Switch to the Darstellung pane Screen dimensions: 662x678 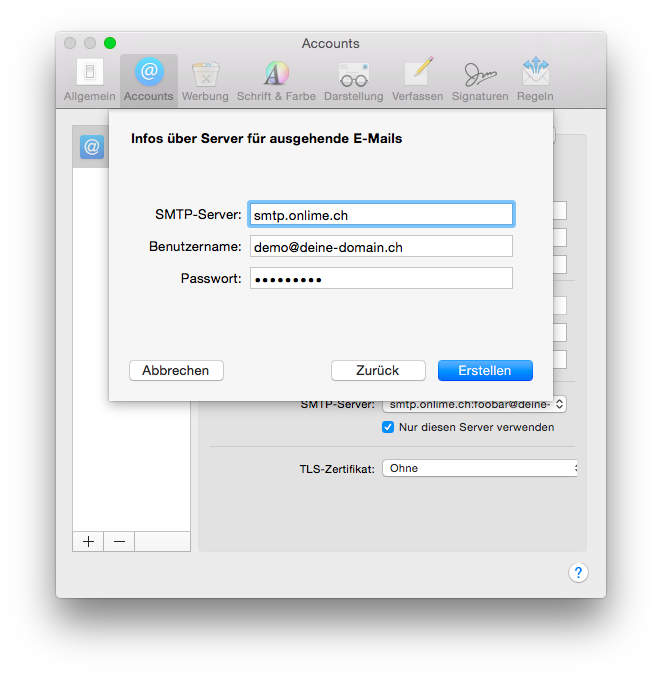click(x=353, y=80)
